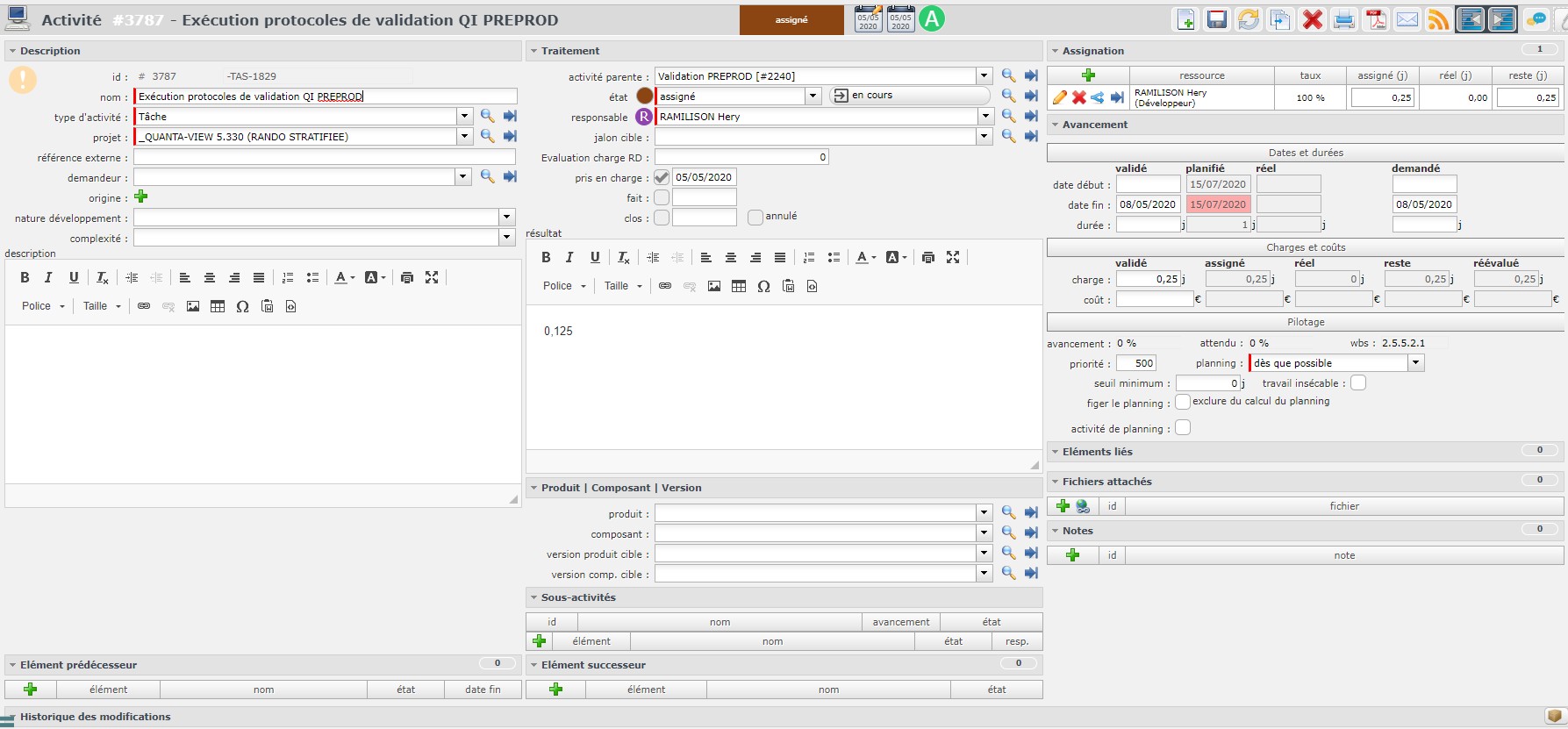The width and height of the screenshot is (1568, 729).
Task: Check the 'fait' checkbox
Action: (662, 198)
